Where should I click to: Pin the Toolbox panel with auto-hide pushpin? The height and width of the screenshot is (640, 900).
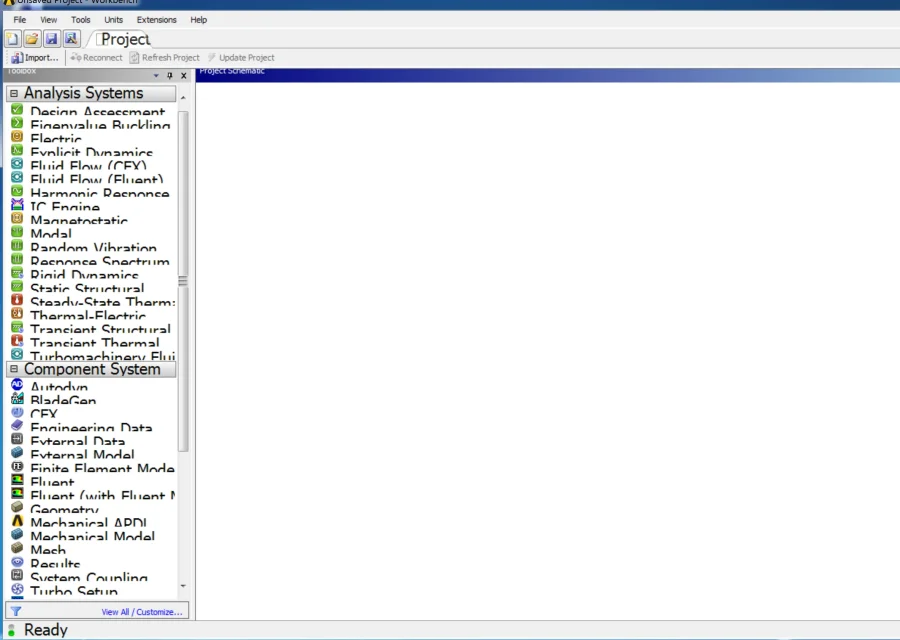(x=169, y=76)
